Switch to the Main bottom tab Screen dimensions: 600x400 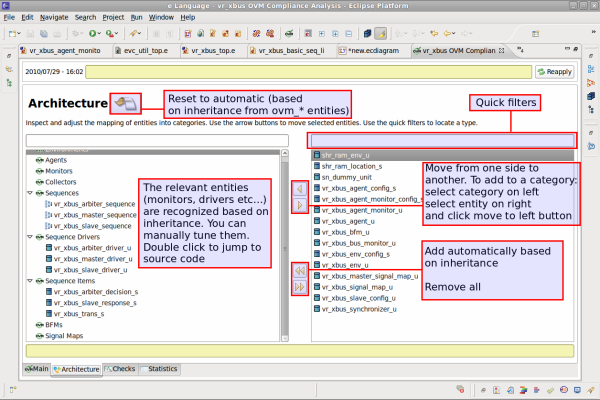click(x=37, y=369)
